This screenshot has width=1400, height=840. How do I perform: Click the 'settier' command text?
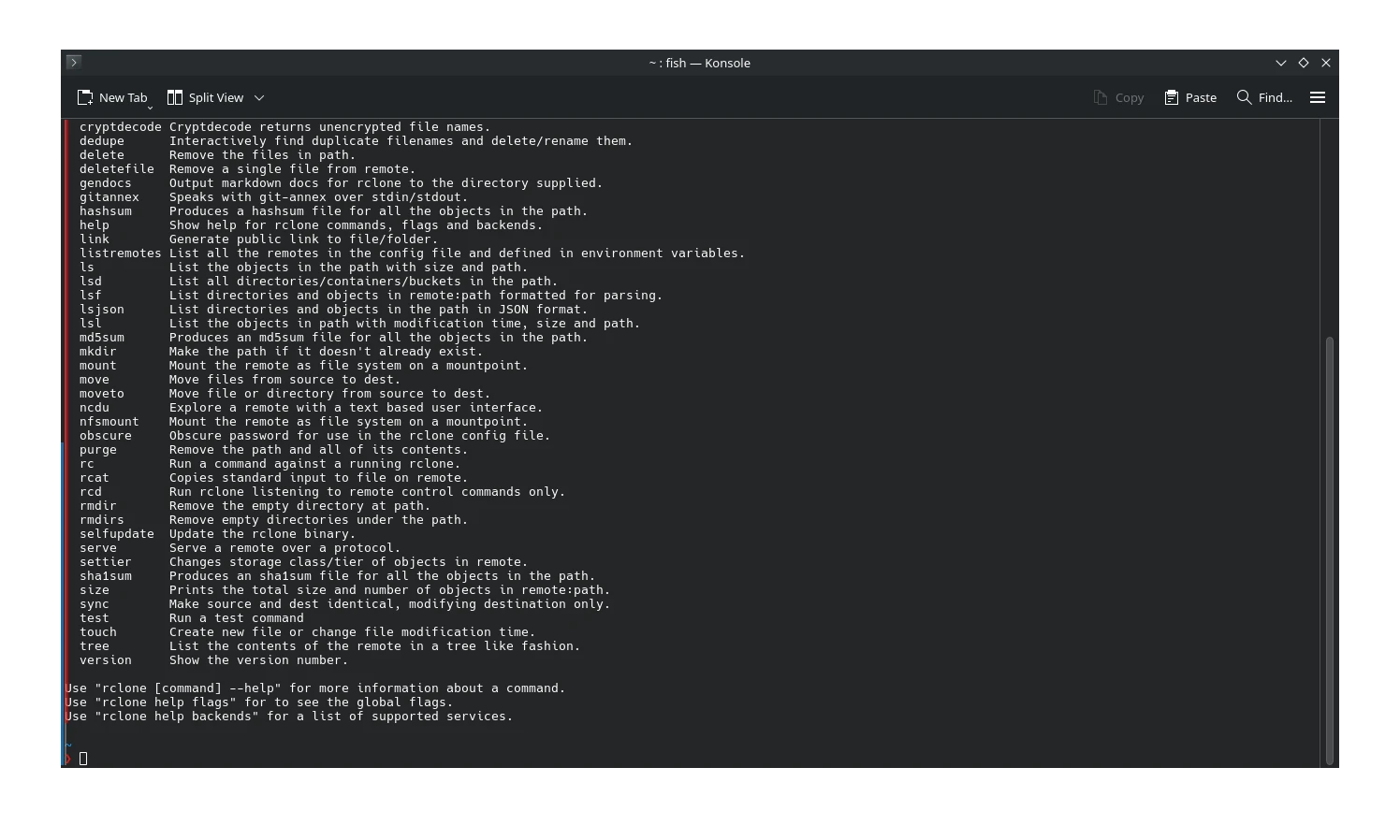pos(106,562)
